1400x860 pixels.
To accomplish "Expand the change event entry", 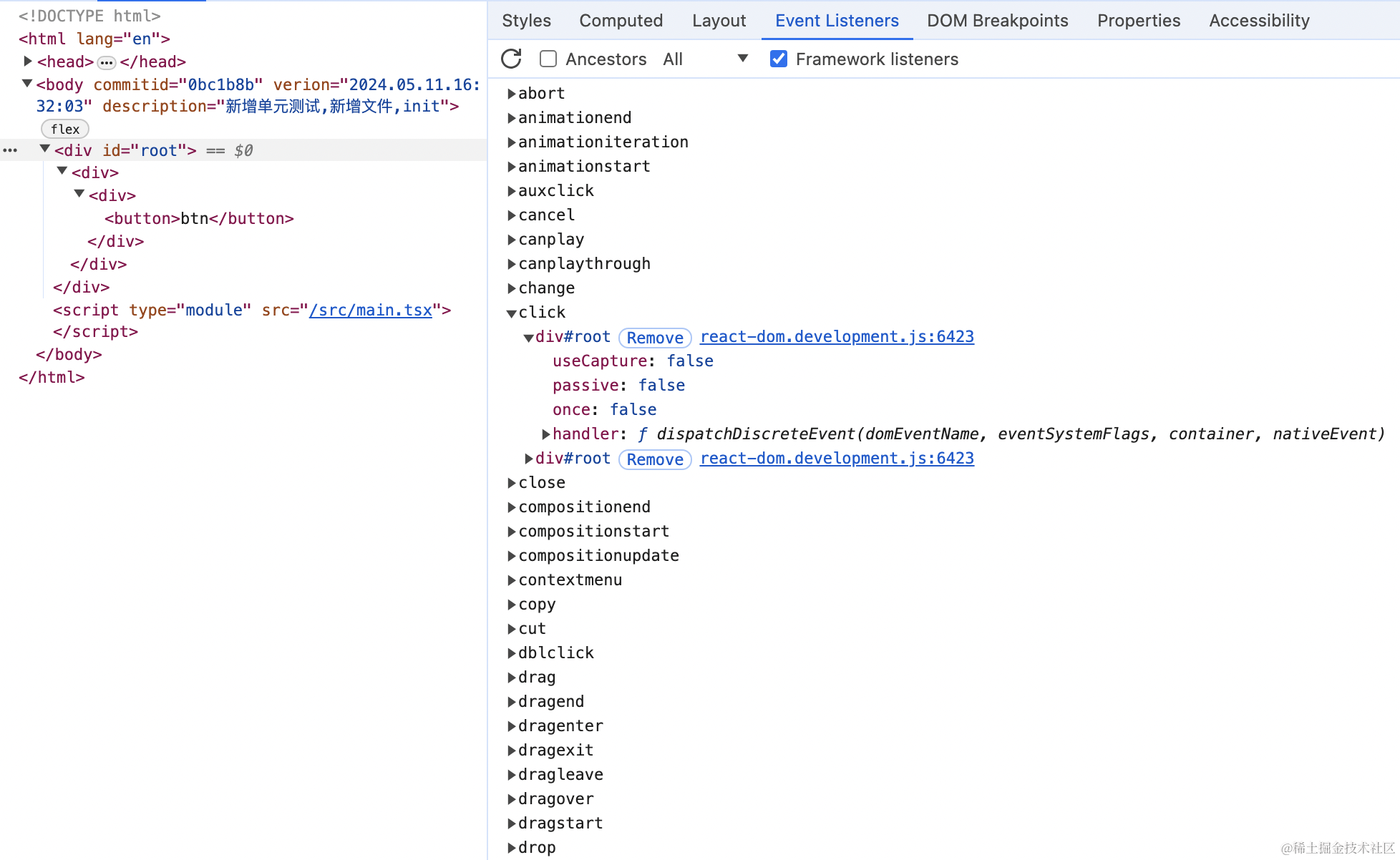I will tap(512, 288).
